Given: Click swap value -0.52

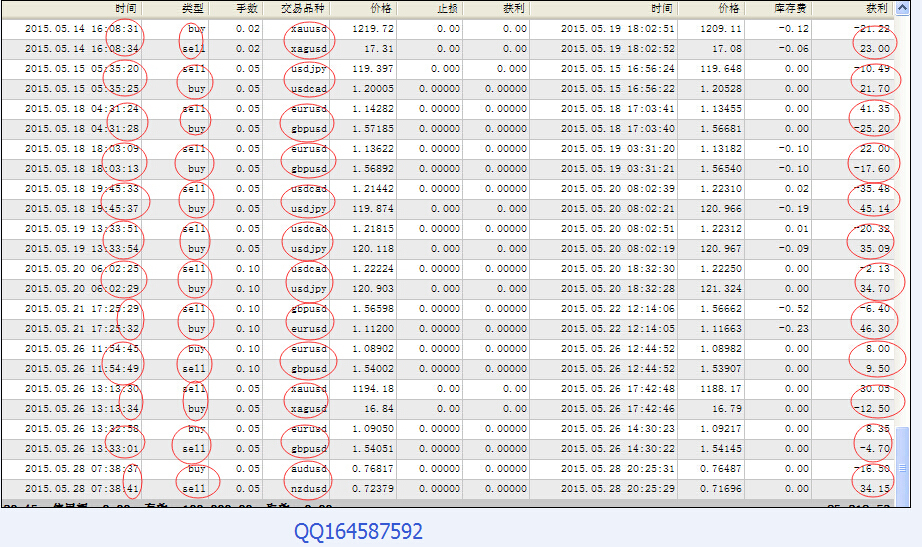Looking at the screenshot, I should (x=794, y=309).
